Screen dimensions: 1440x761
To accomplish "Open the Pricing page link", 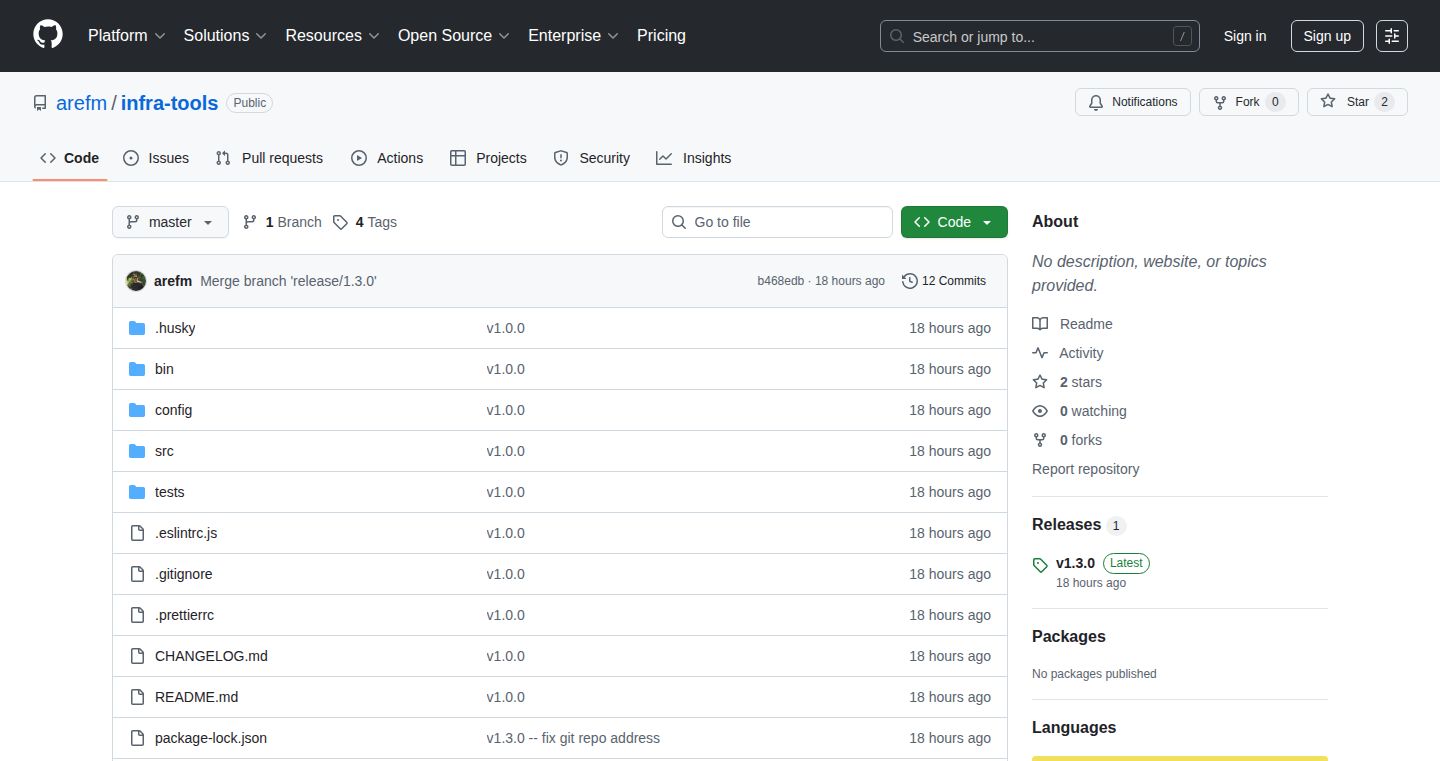I will pos(661,35).
